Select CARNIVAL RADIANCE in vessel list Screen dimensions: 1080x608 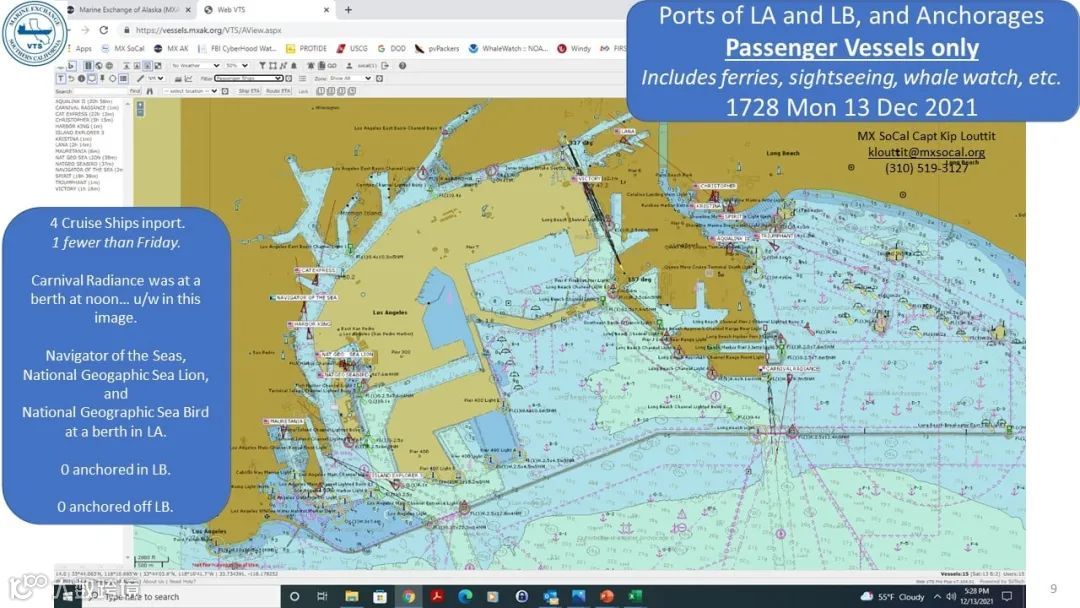(x=87, y=107)
